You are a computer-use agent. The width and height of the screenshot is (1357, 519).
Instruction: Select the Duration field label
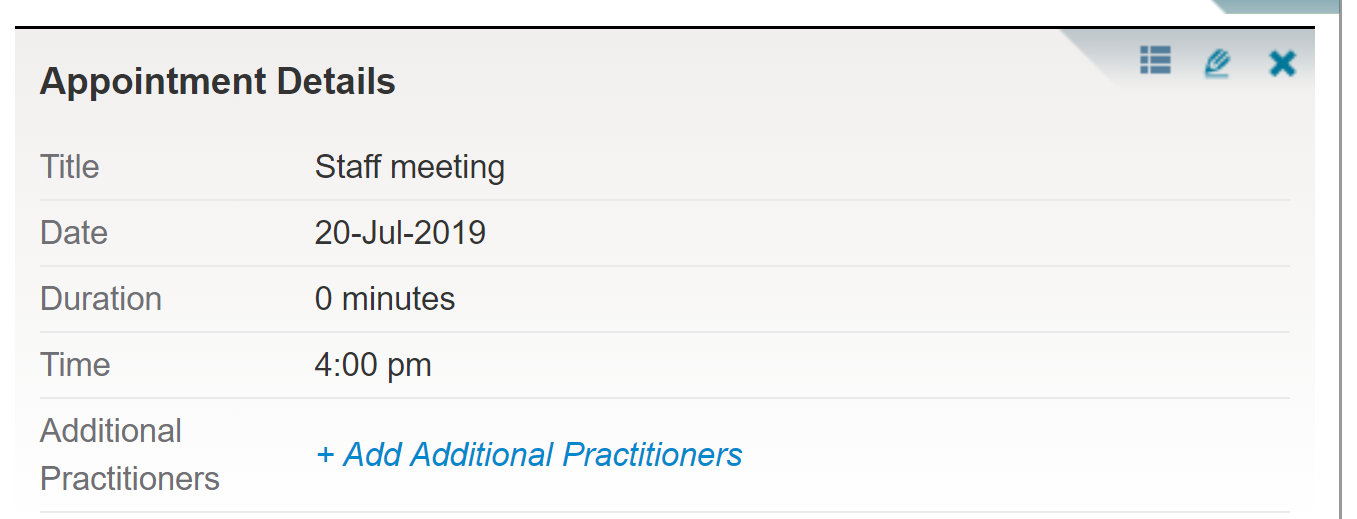(101, 299)
